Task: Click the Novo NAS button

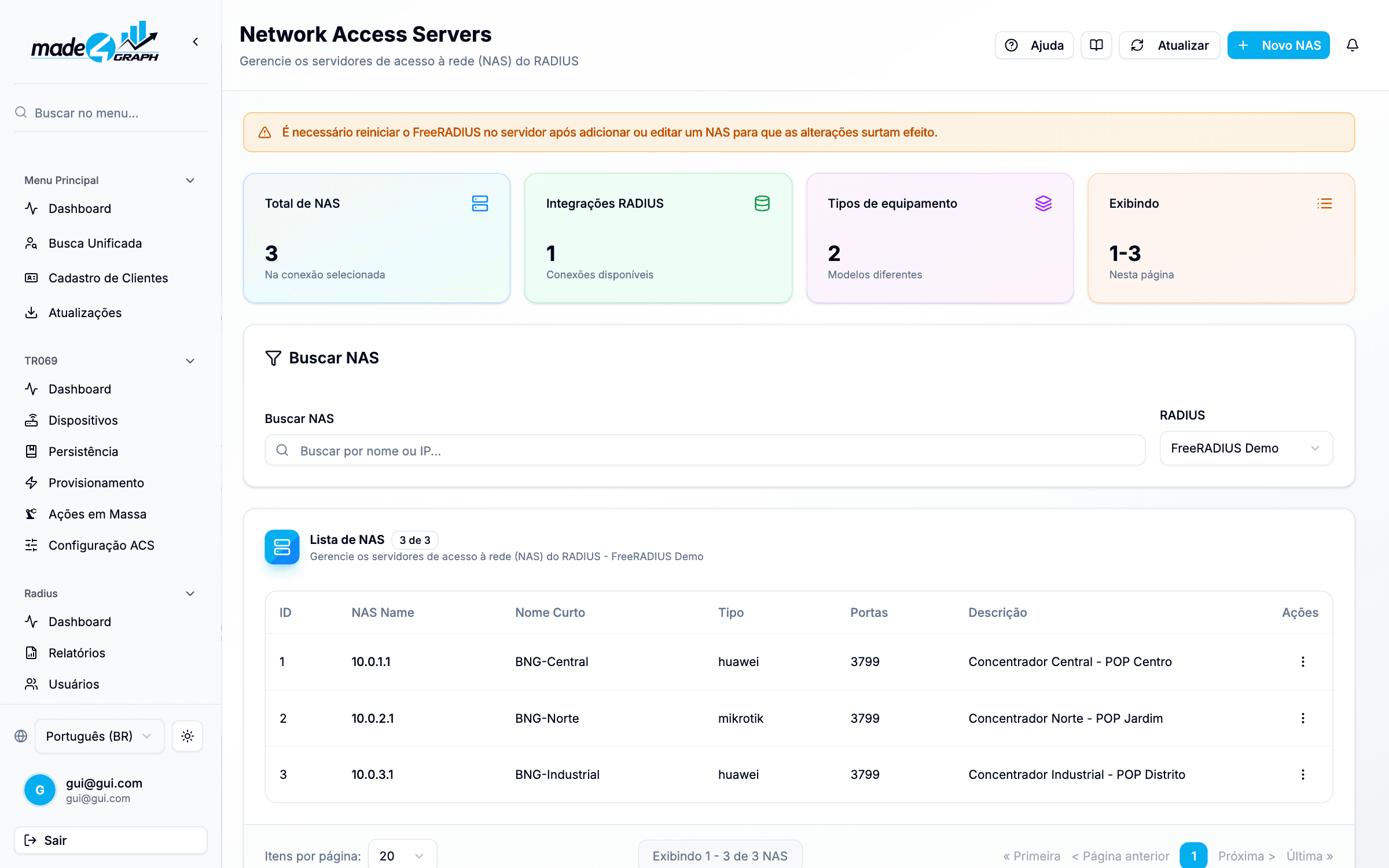Action: (x=1278, y=45)
